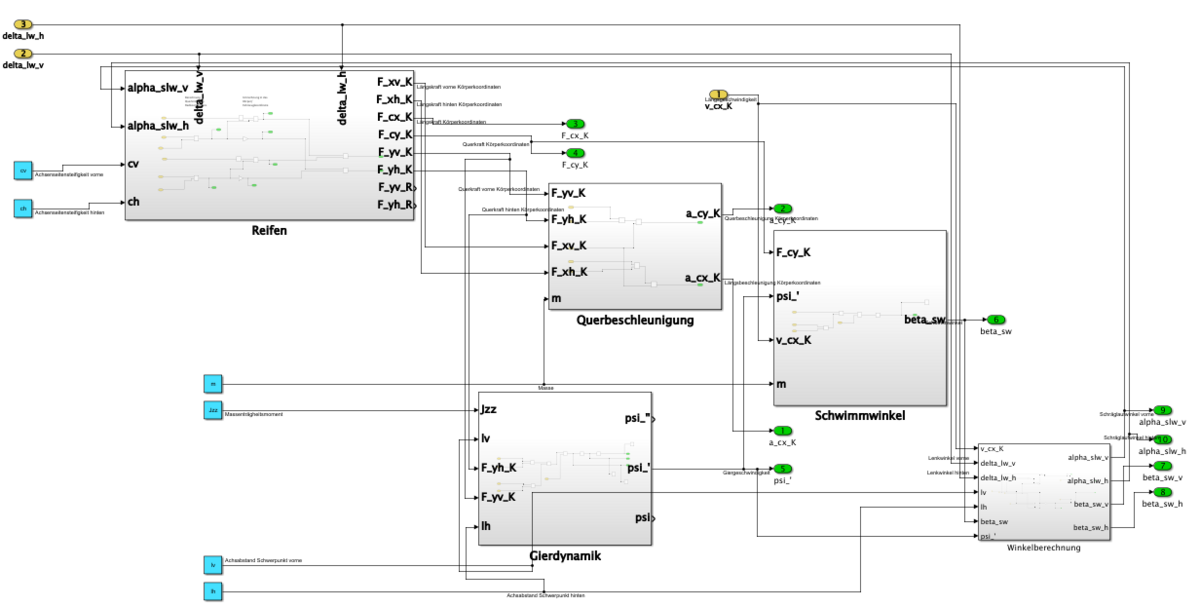Select the F_cy_K output port
1200x607 pixels.
coord(575,153)
